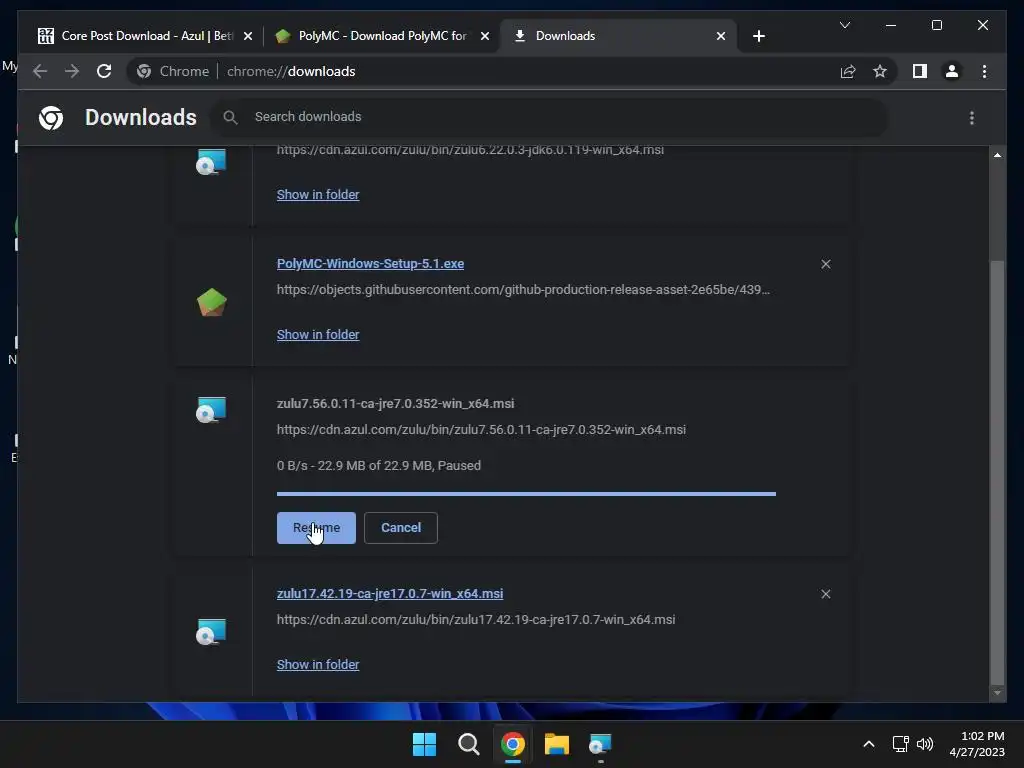Image resolution: width=1024 pixels, height=768 pixels.
Task: Open zulu17.42.19-ca-jre17.0.7 file link
Action: [x=390, y=594]
